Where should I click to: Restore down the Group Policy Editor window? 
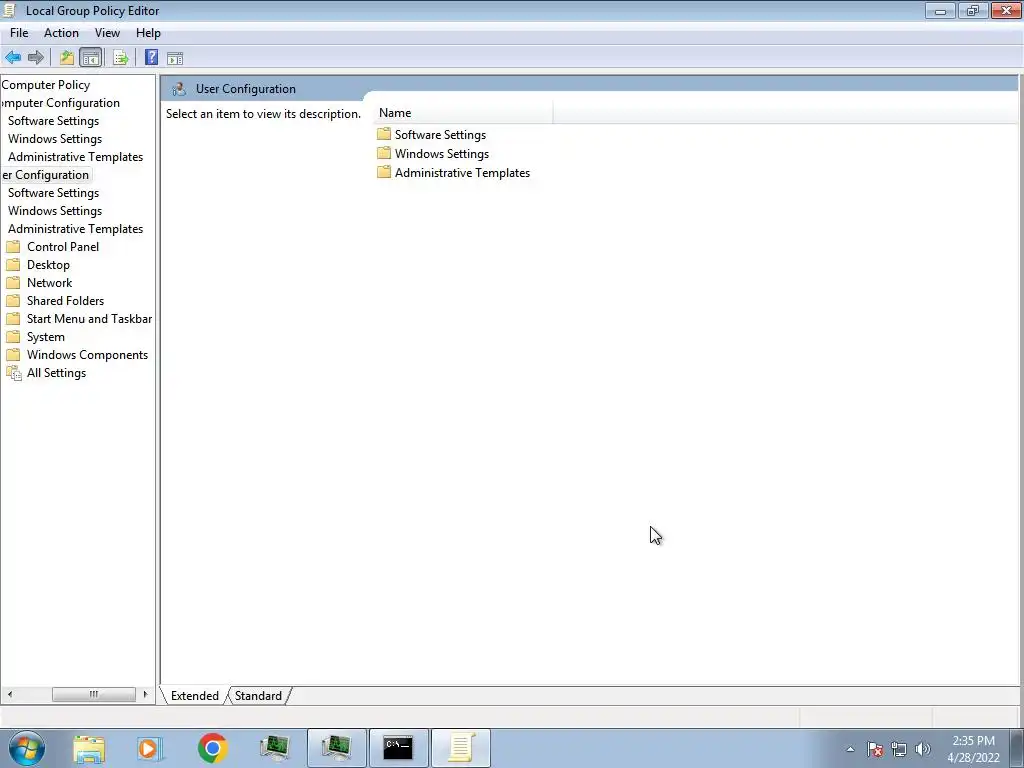[973, 10]
